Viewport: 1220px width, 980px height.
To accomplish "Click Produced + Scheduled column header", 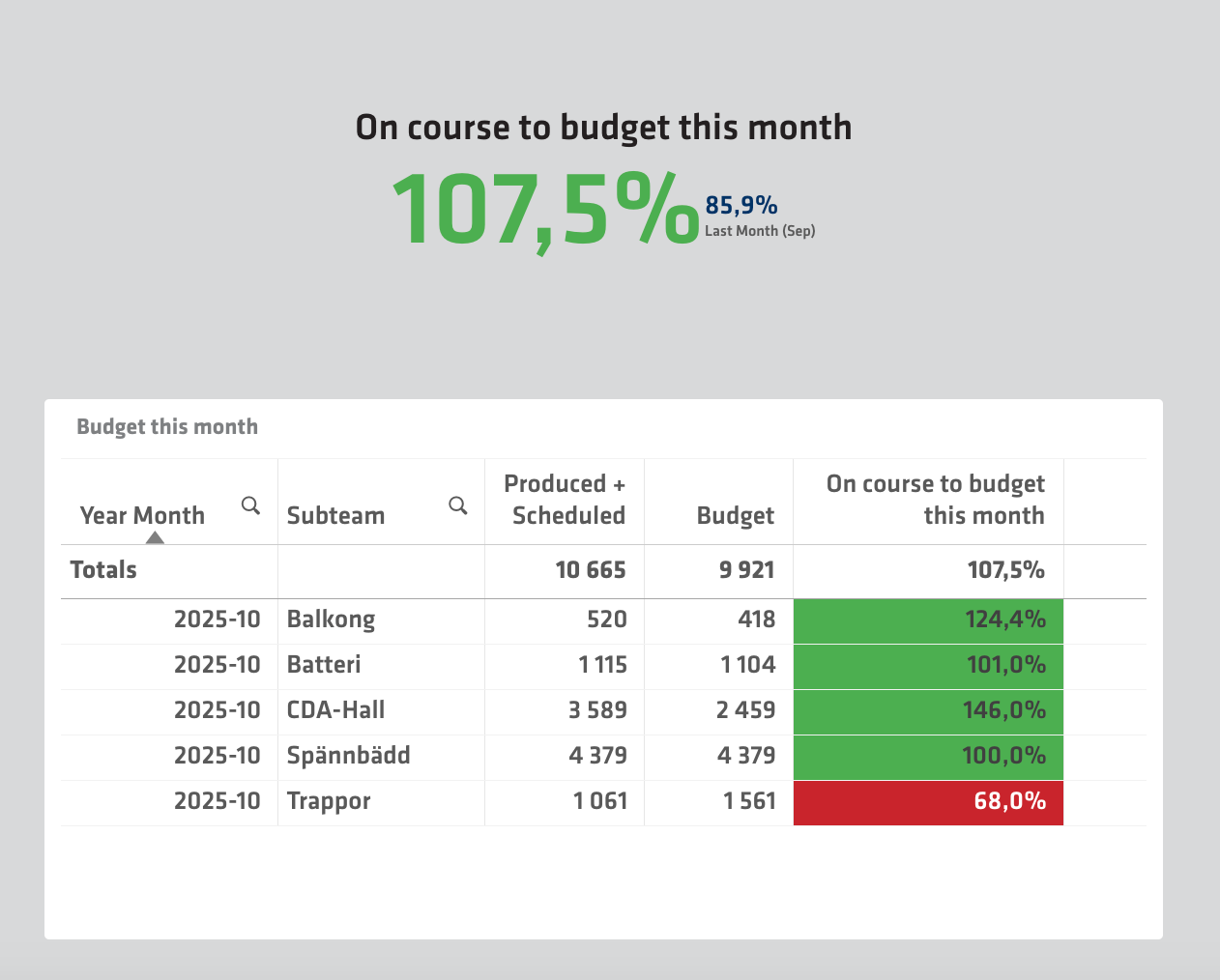I will coord(566,500).
